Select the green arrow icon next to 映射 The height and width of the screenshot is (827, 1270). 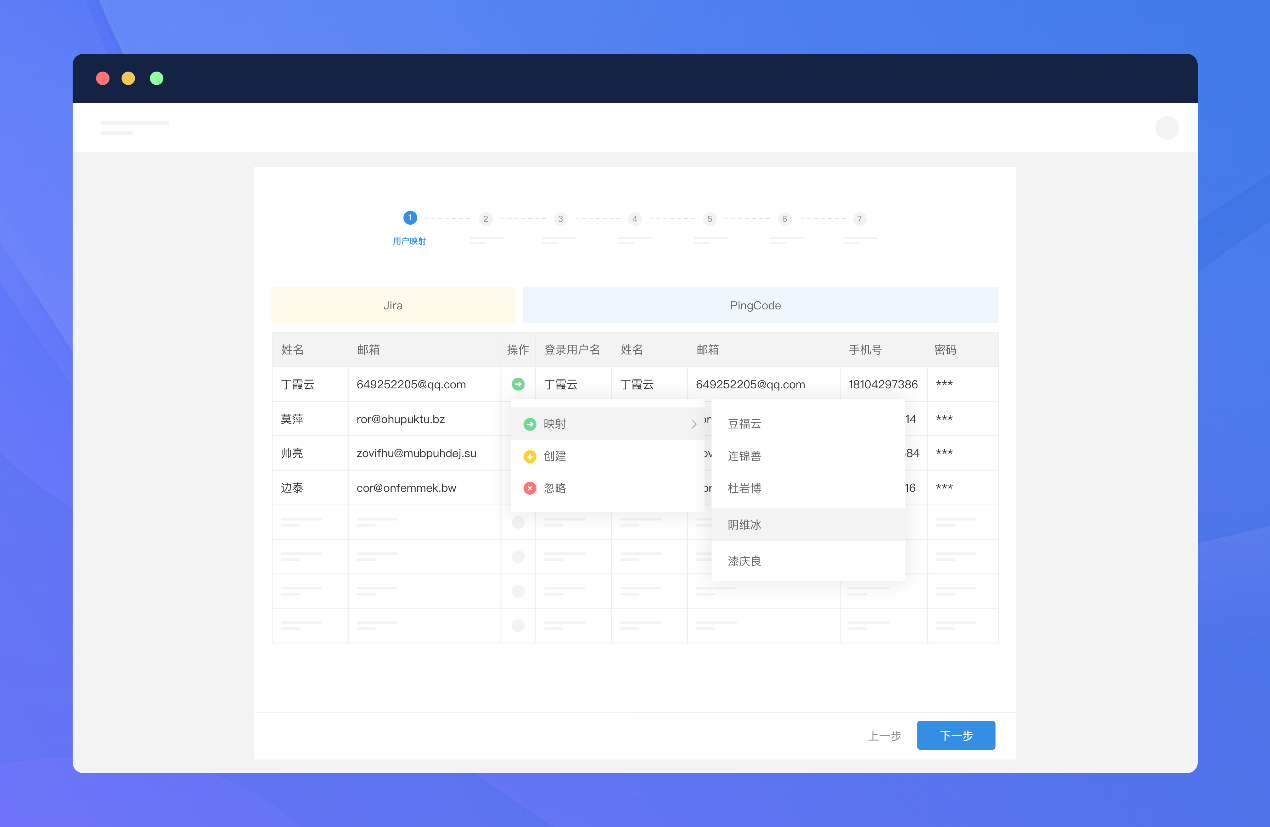click(529, 423)
